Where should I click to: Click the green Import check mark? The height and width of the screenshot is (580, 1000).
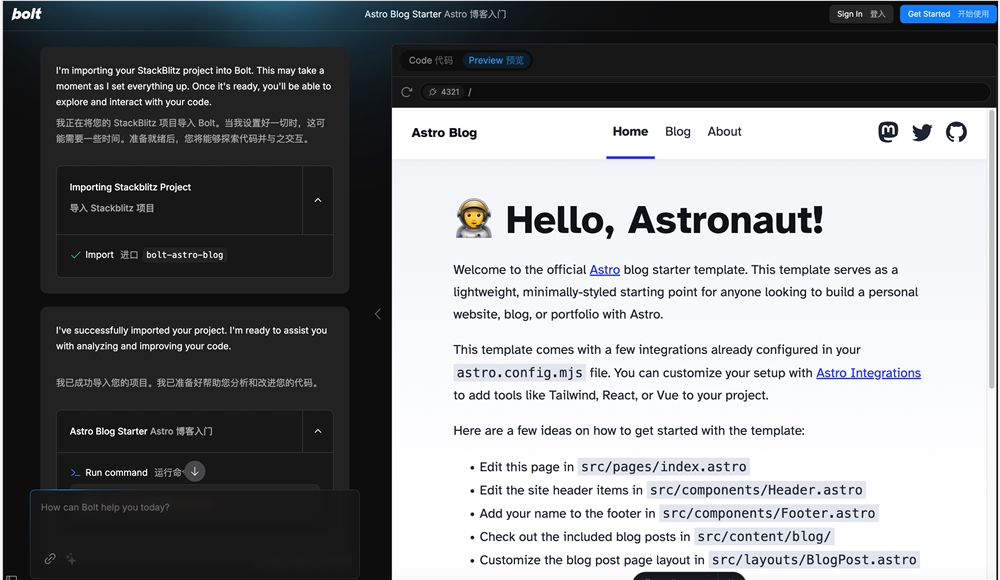[75, 255]
